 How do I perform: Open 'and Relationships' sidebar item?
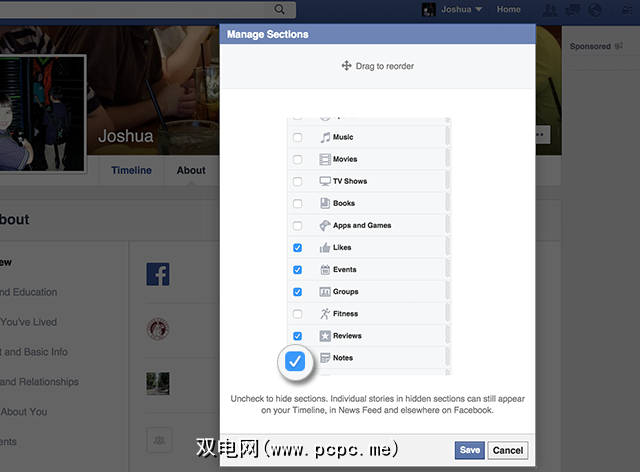coord(40,382)
